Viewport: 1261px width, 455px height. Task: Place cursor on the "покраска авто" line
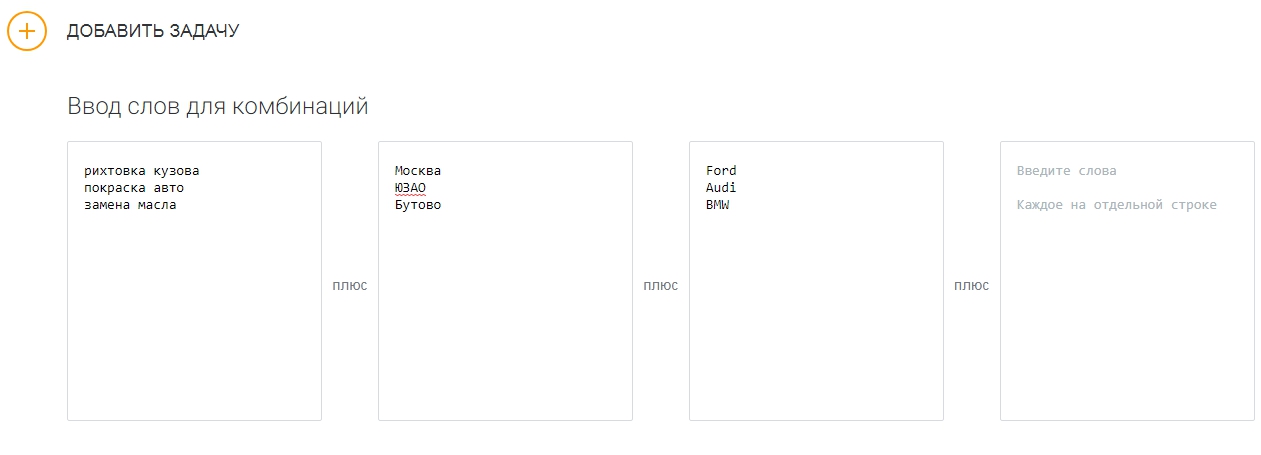pos(134,188)
